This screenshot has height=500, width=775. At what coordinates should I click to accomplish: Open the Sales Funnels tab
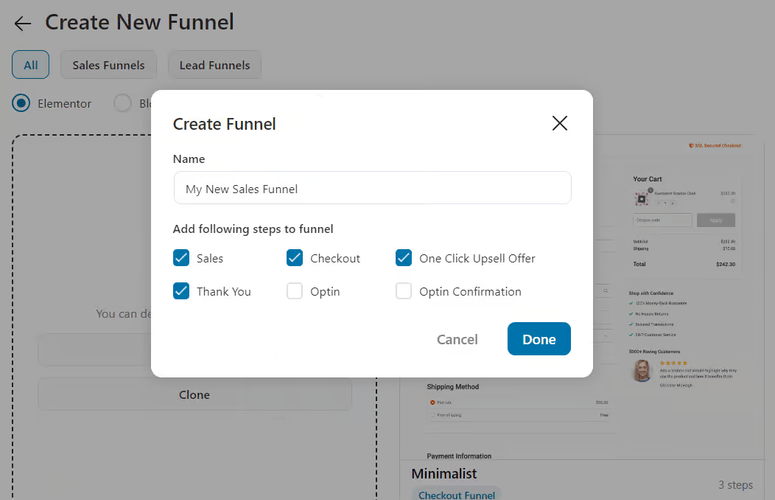(x=108, y=65)
